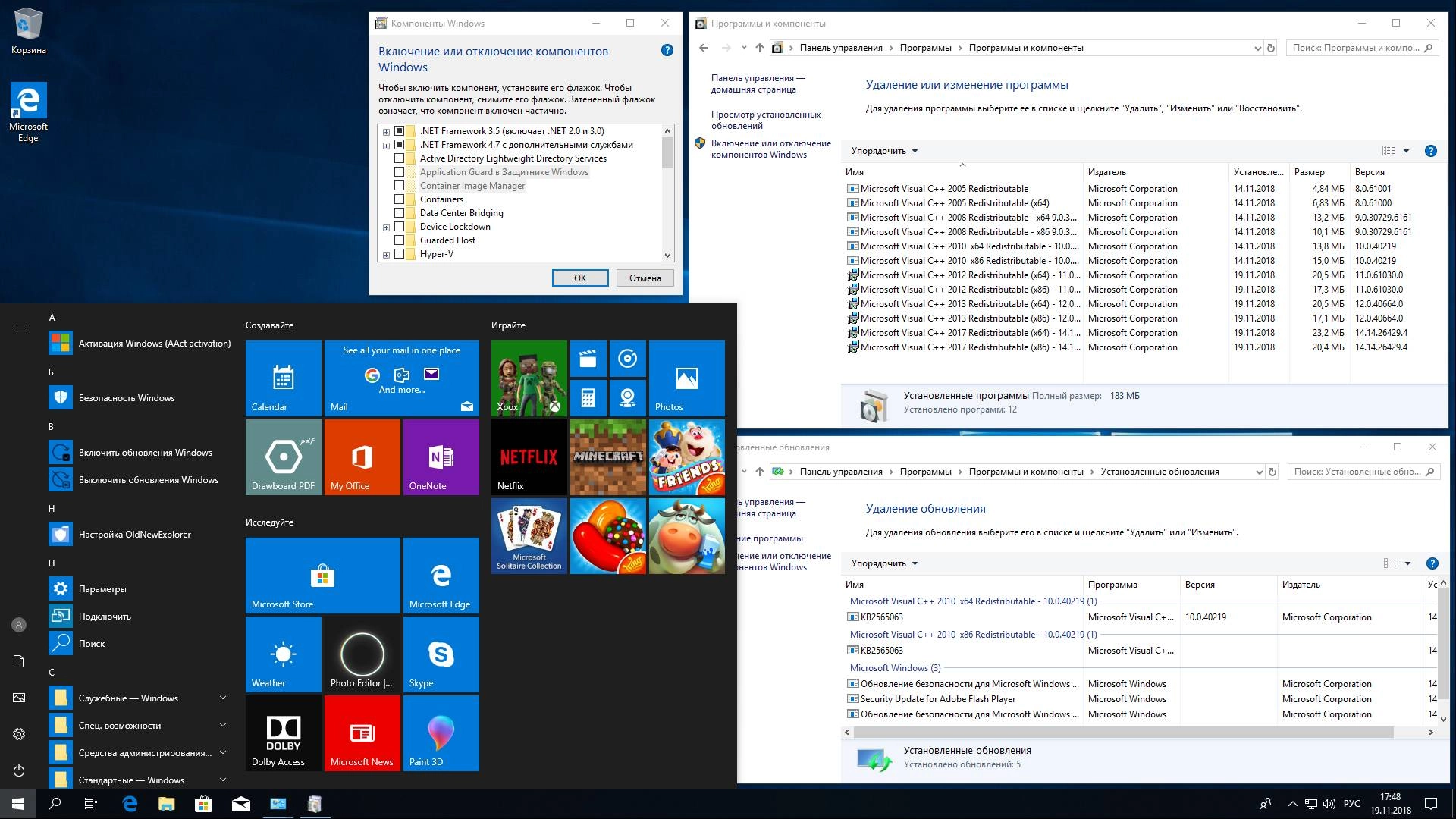The height and width of the screenshot is (819, 1456).
Task: Toggle .NET Framework 4.7 checkbox
Action: click(400, 145)
